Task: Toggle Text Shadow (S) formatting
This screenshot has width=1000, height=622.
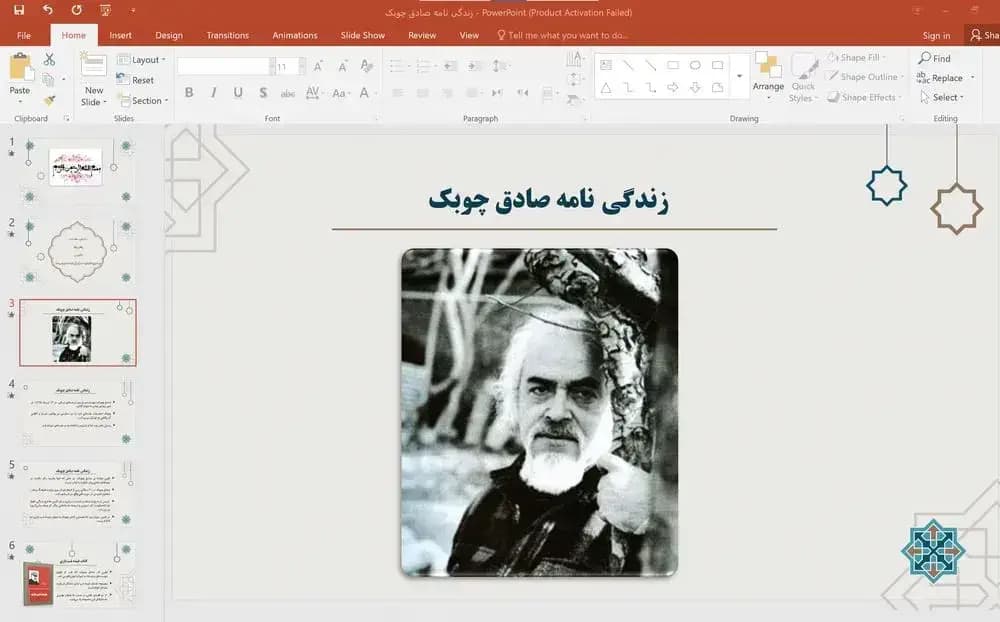Action: tap(263, 93)
